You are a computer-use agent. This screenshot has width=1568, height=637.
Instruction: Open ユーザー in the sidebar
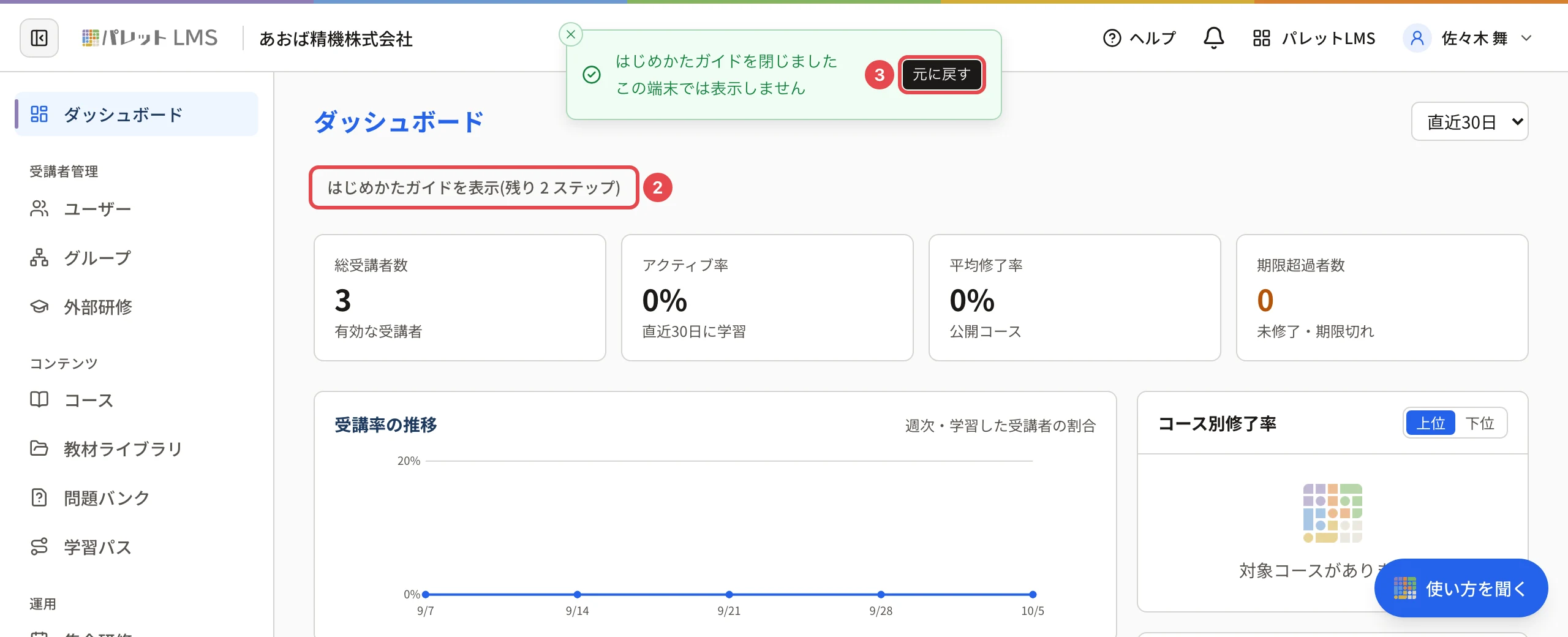point(137,209)
